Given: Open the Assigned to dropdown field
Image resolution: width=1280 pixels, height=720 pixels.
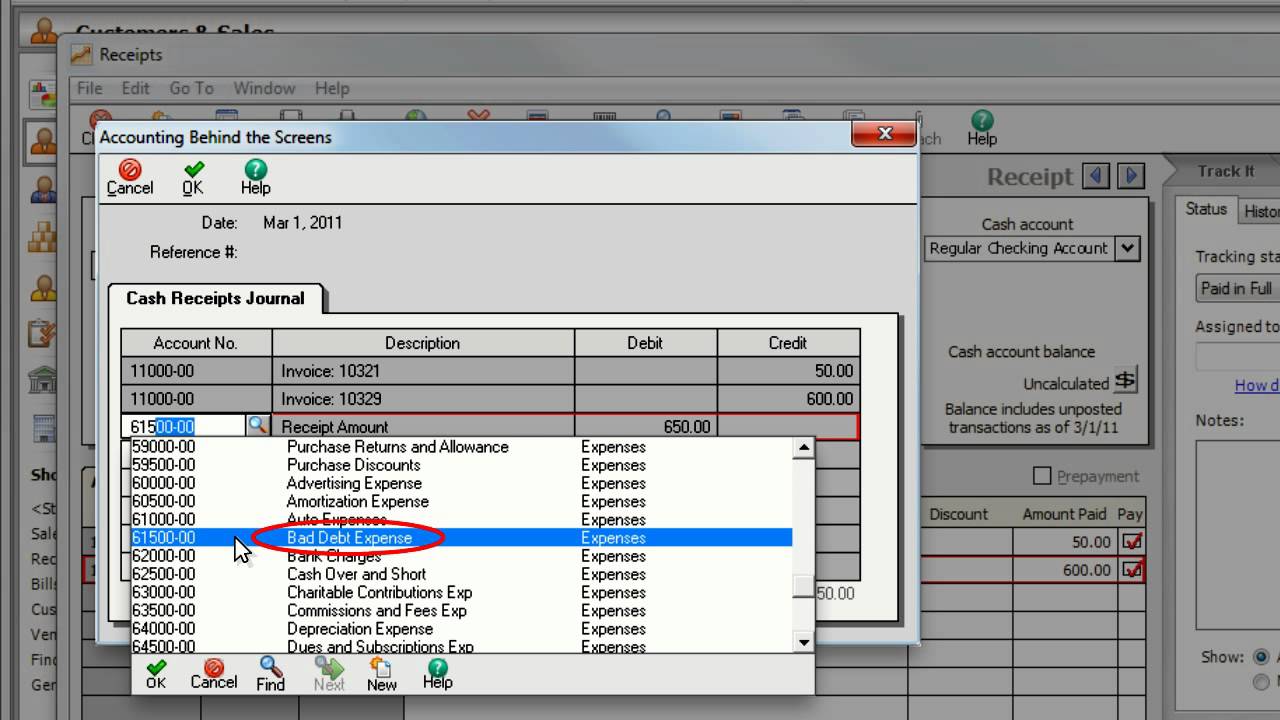Looking at the screenshot, I should tap(1238, 357).
